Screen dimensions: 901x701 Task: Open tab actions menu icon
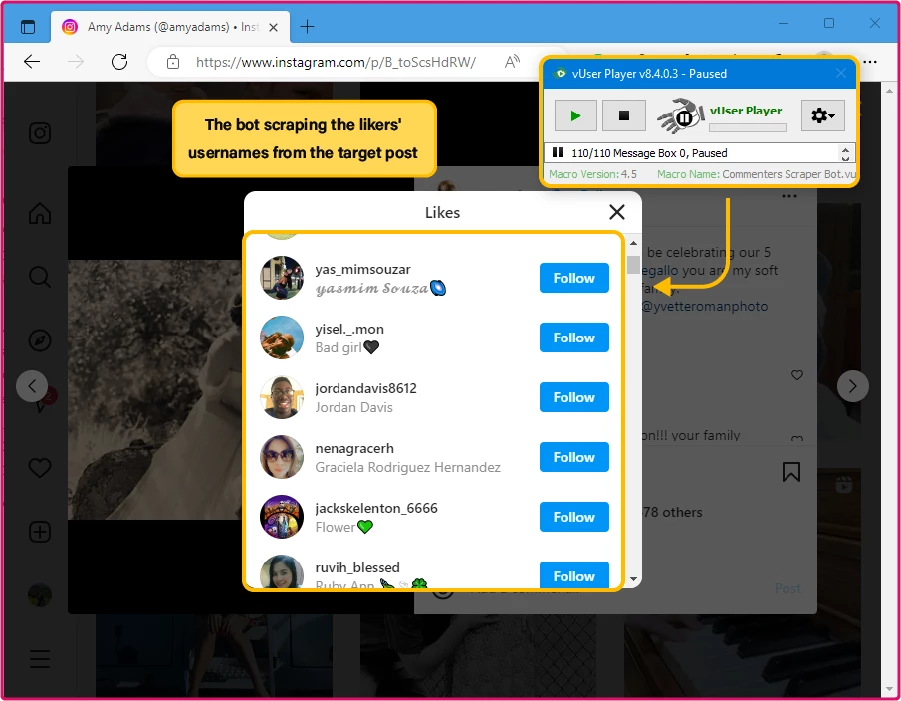coord(28,26)
